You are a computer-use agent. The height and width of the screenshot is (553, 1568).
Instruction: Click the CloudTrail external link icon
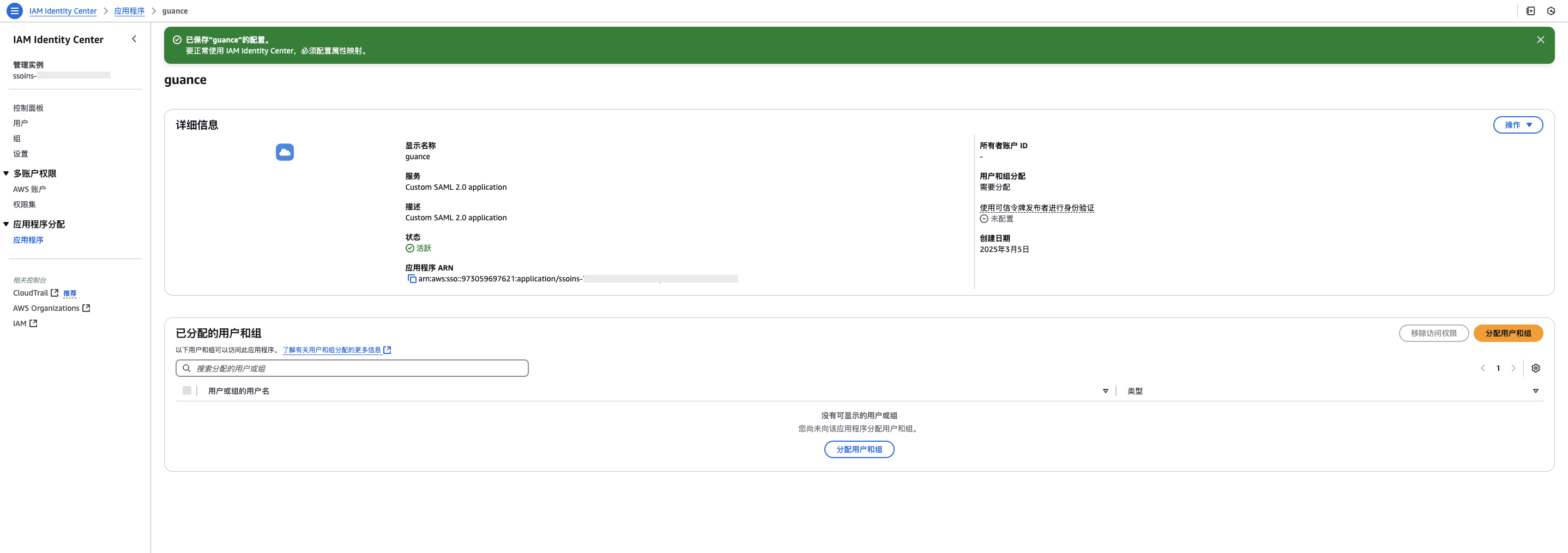tap(55, 293)
